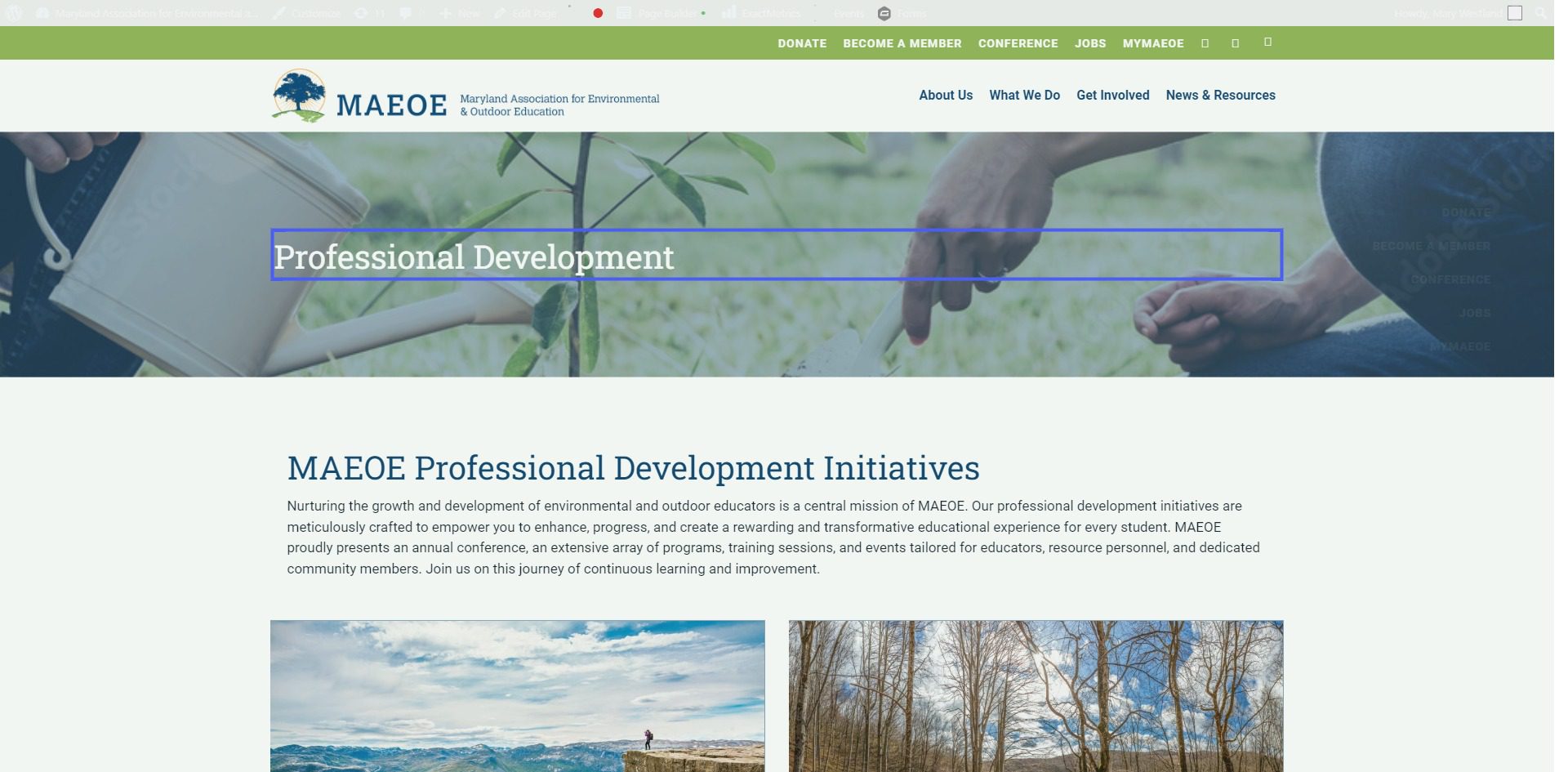Click the admin bar search magnifier
Screen dimensions: 1568x772
coord(1540,13)
